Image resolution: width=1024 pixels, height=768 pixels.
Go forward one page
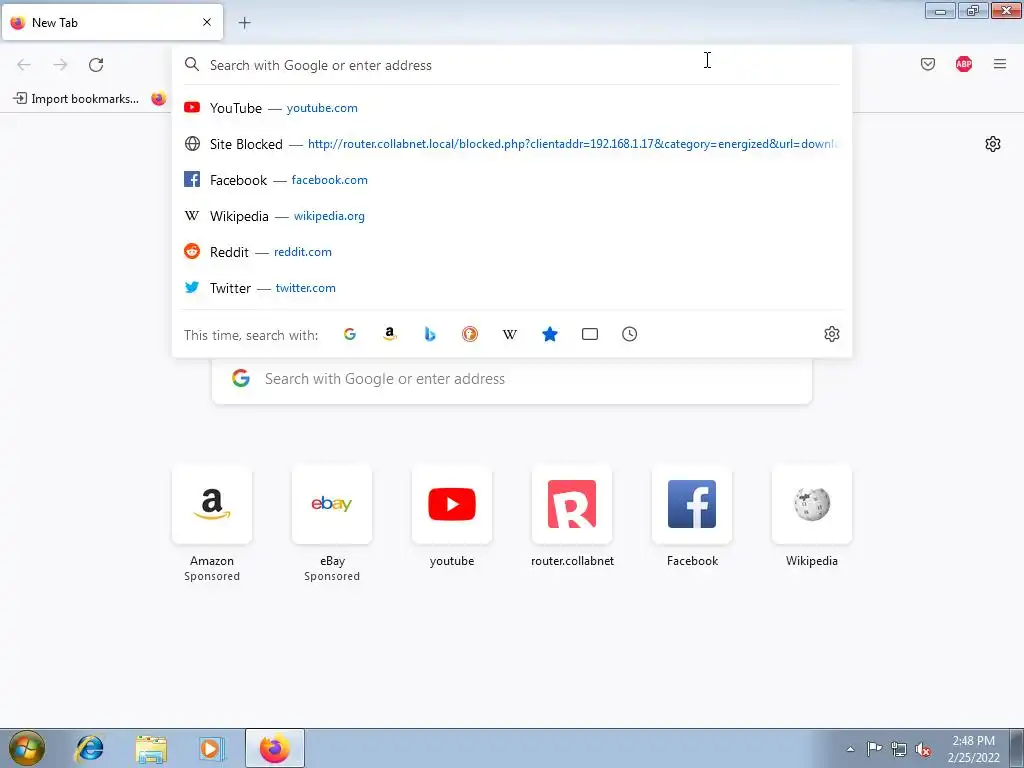point(60,64)
